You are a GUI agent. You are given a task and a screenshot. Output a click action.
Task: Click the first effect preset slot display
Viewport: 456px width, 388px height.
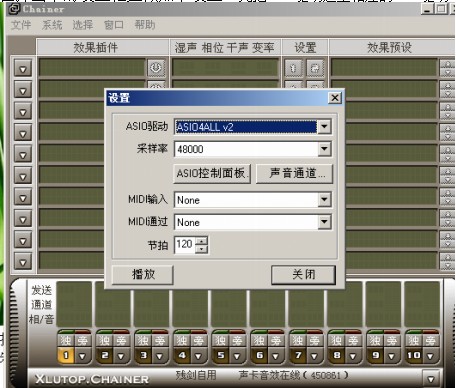(384, 68)
